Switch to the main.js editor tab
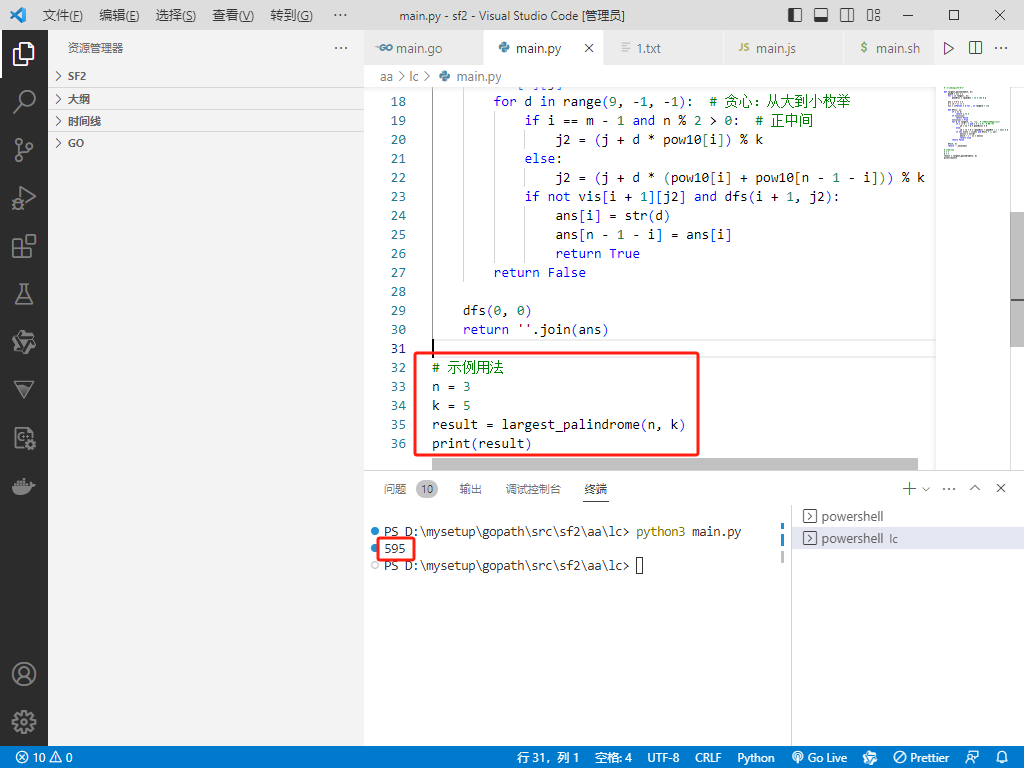Viewport: 1024px width, 768px height. pos(784,48)
